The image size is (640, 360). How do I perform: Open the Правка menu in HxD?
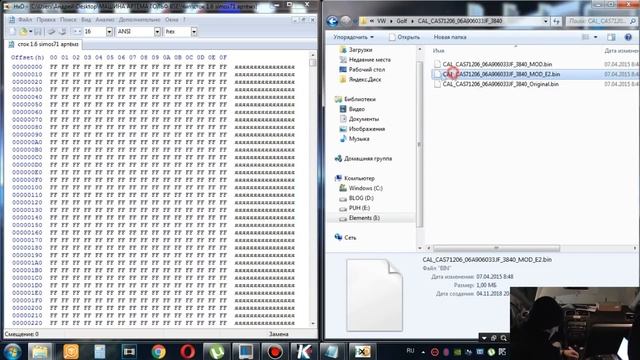point(46,20)
